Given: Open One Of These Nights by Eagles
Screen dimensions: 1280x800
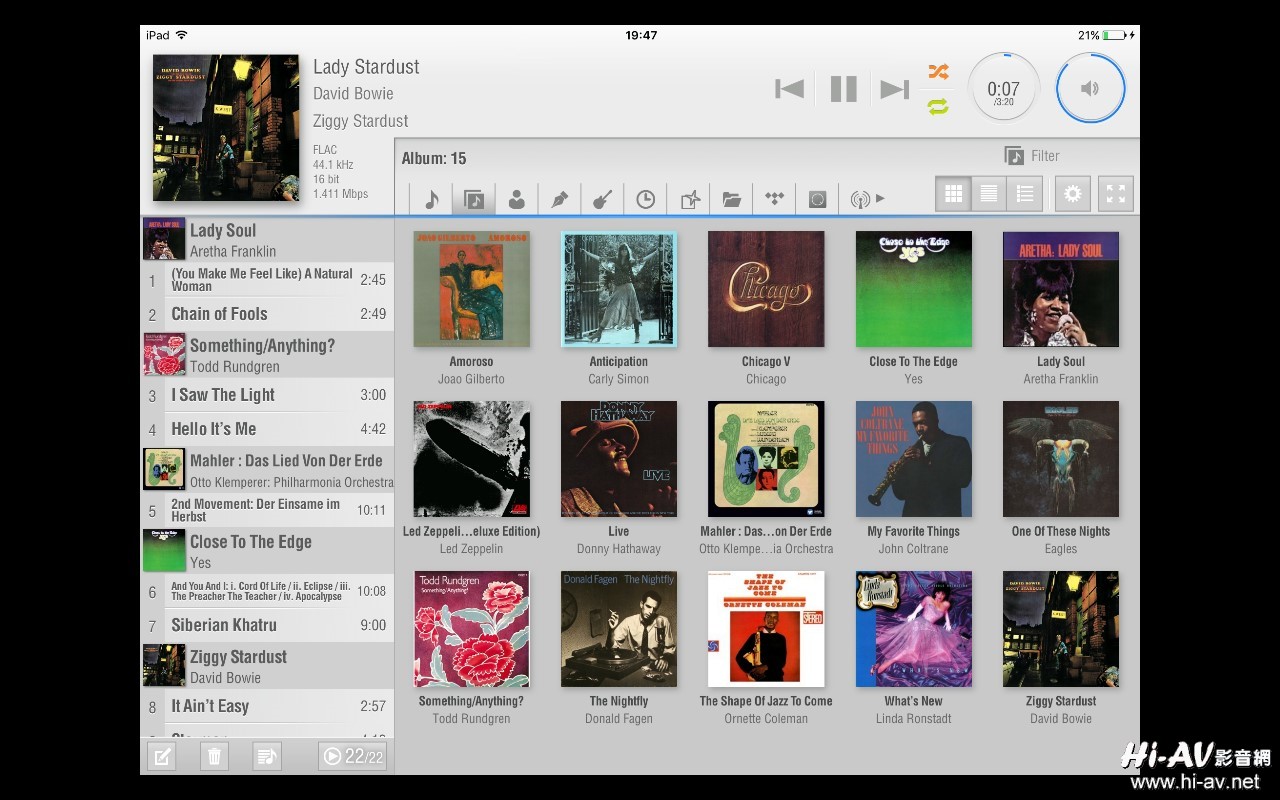Looking at the screenshot, I should coord(1061,459).
